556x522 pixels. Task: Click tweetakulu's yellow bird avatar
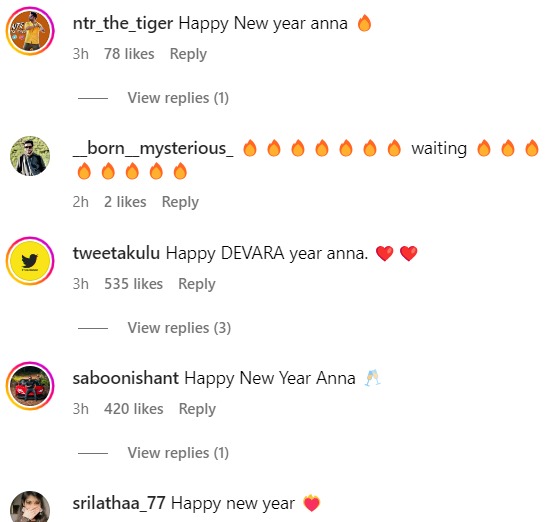pos(30,261)
